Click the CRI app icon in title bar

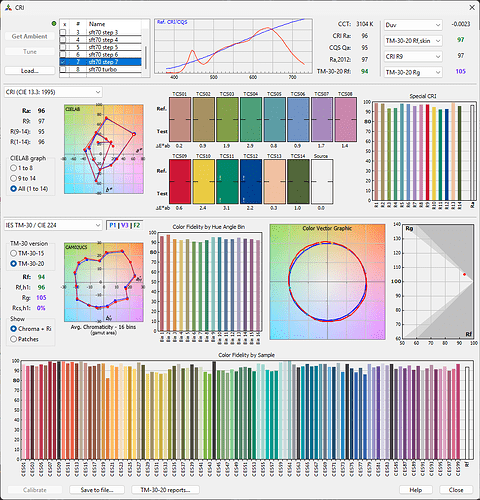coord(8,7)
